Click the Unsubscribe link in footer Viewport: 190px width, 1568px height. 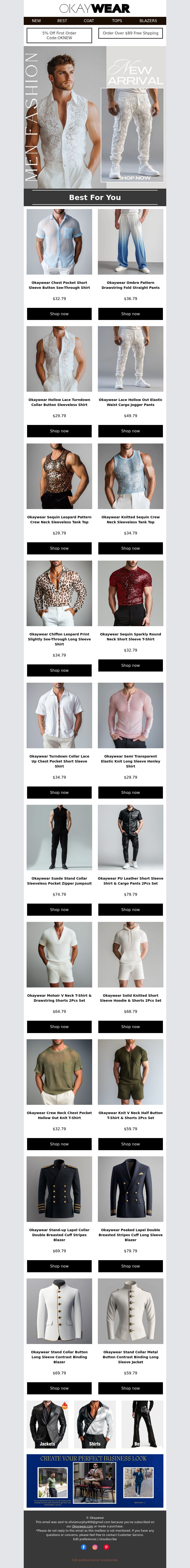pyautogui.click(x=108, y=1539)
